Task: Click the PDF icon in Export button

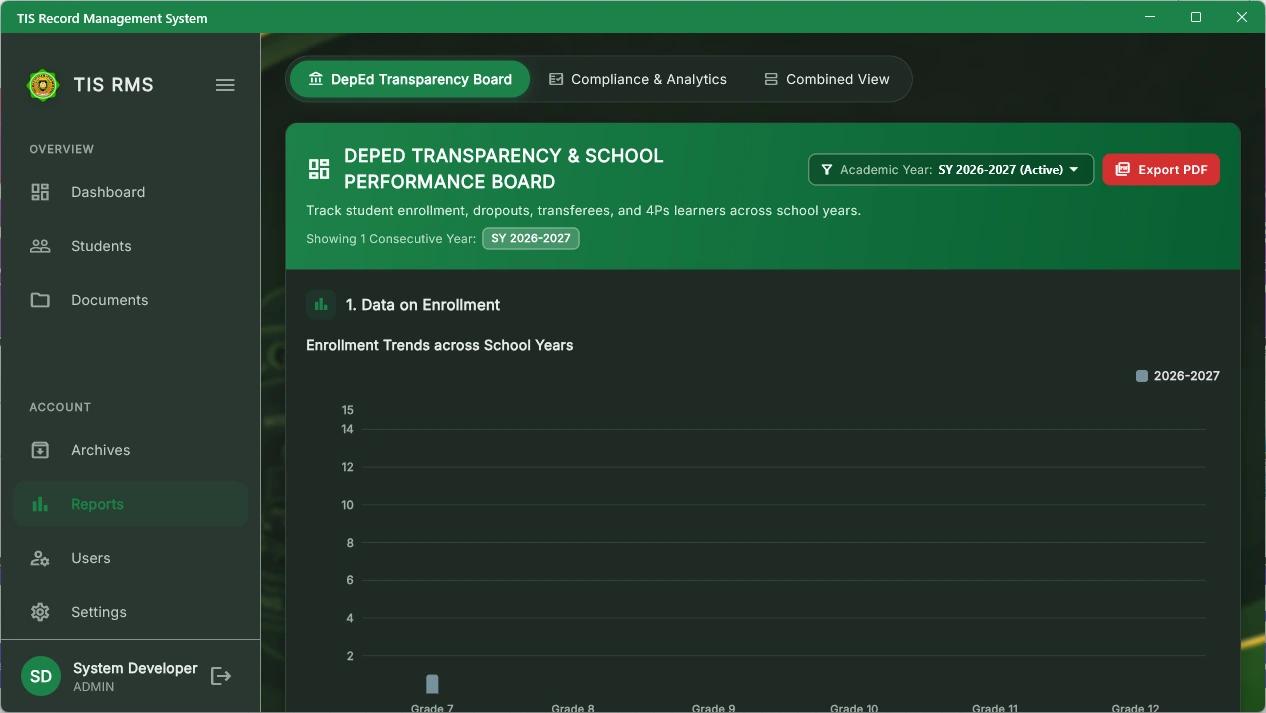Action: point(1122,170)
